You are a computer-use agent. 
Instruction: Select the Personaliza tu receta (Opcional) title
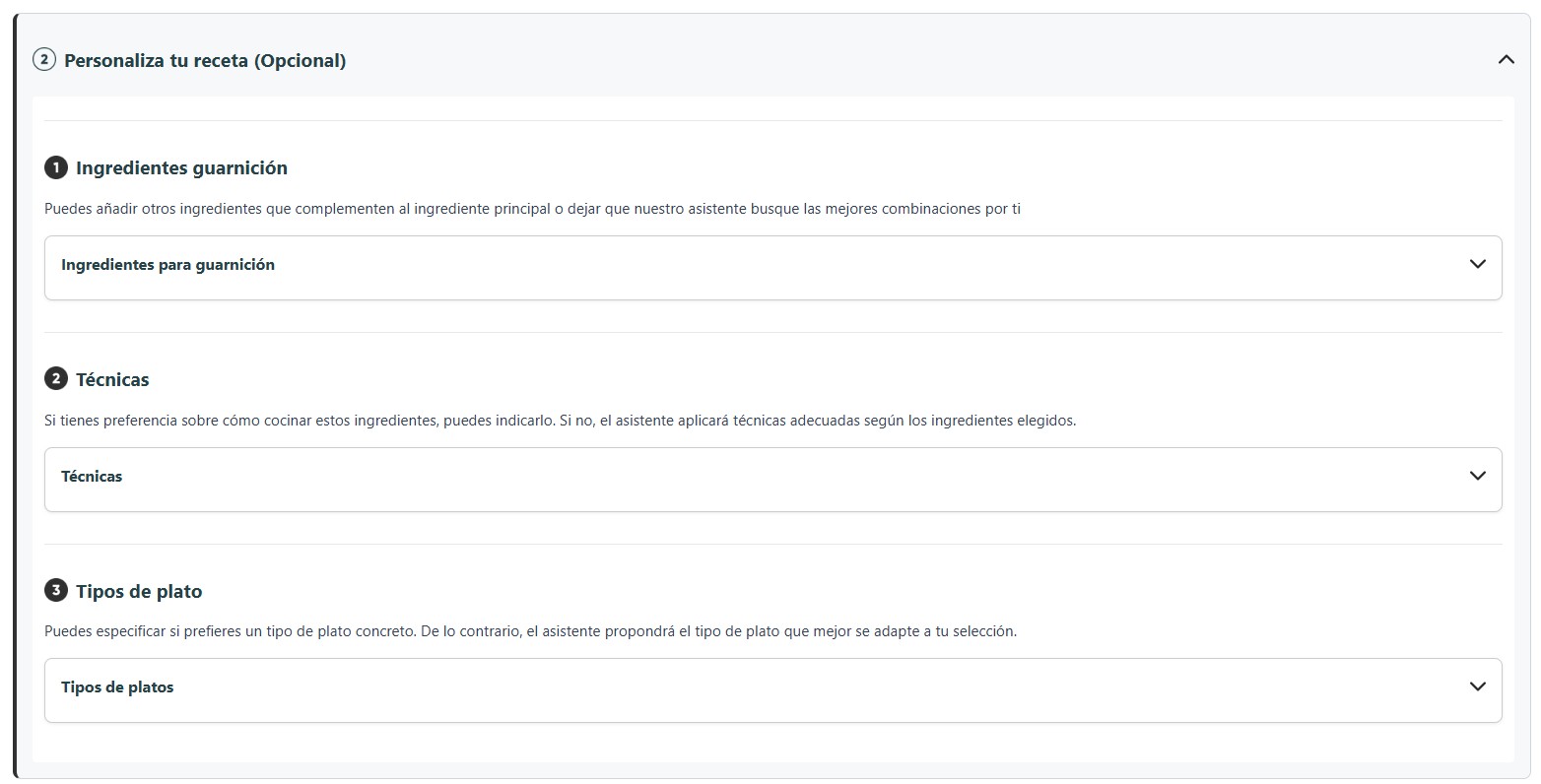click(x=205, y=60)
